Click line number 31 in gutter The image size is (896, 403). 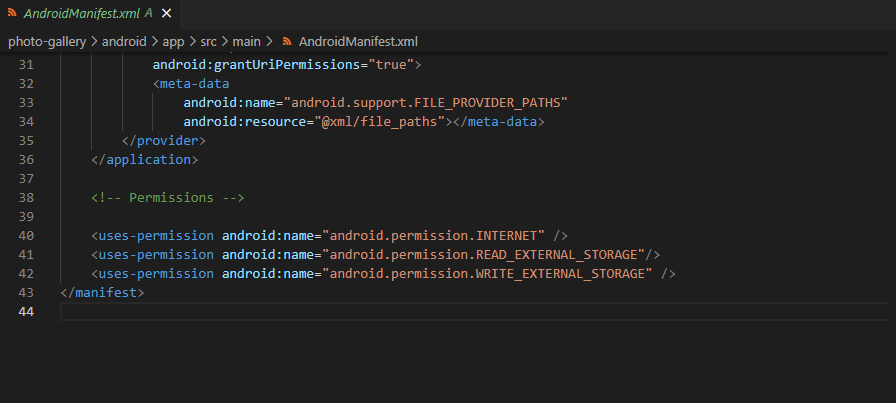click(26, 65)
